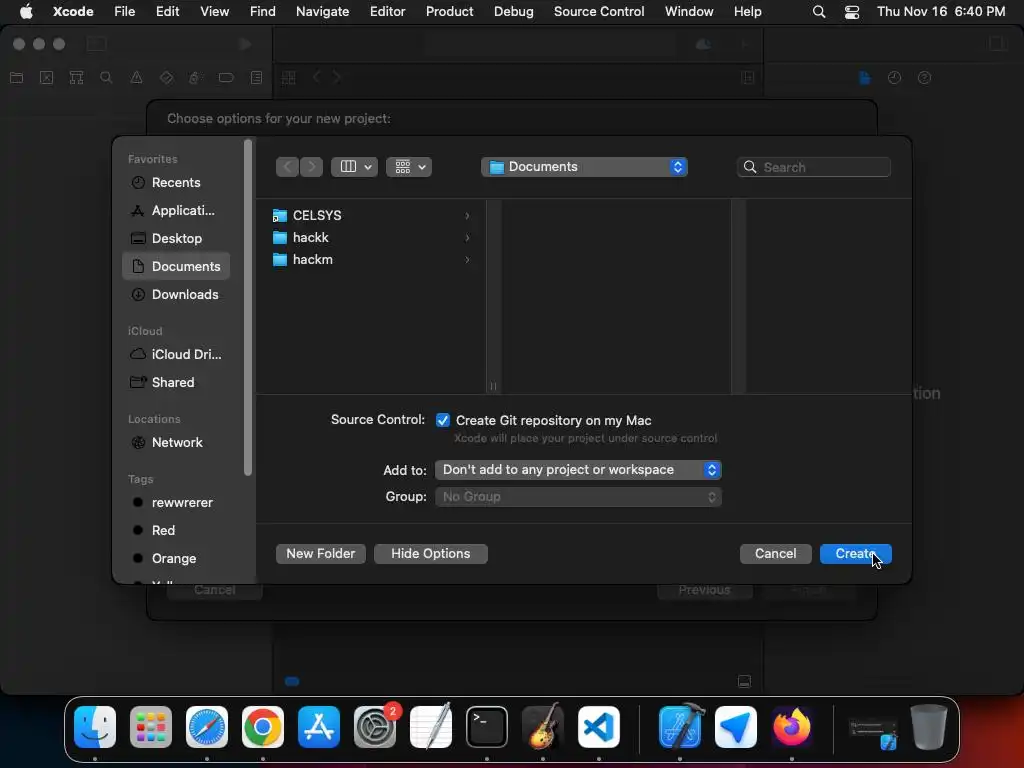Screen dimensions: 1024x768
Task: Click the sidebar scrollbar
Action: (x=248, y=307)
